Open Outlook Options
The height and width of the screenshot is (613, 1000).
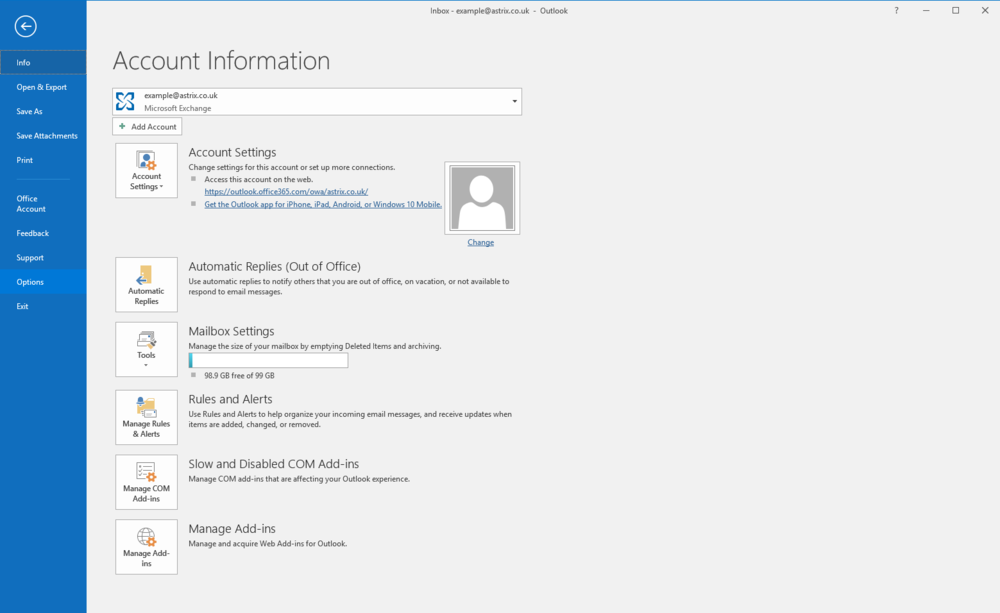point(43,282)
